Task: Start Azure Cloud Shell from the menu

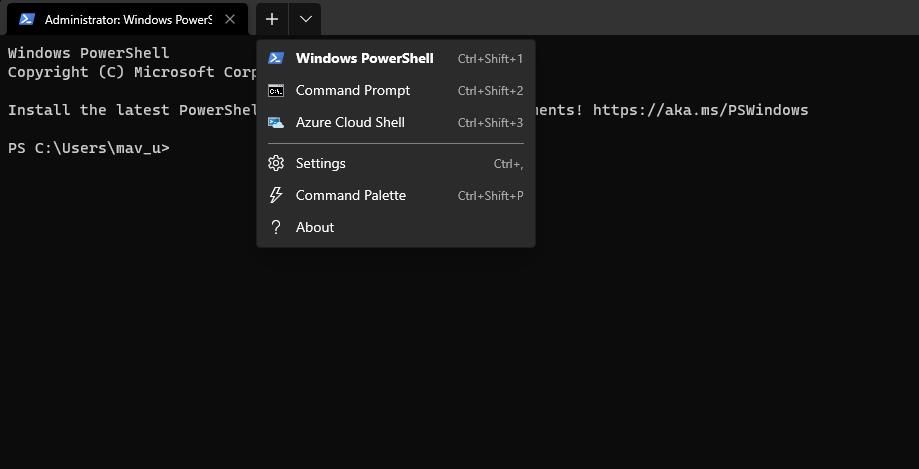Action: click(x=350, y=122)
